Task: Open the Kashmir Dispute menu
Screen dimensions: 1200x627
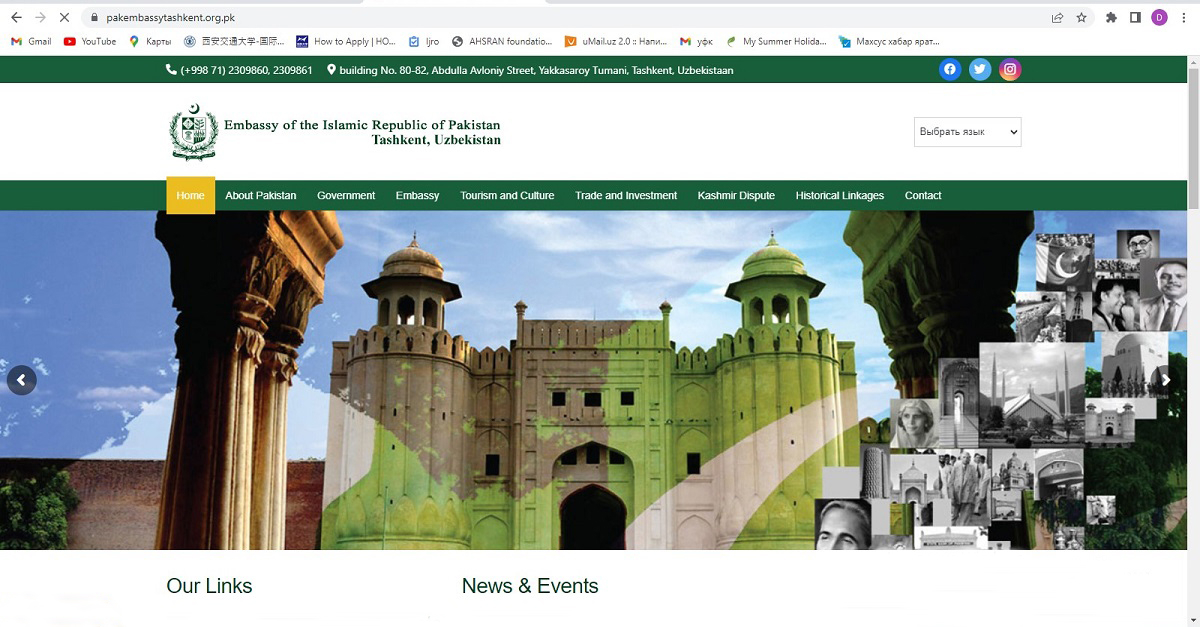Action: click(x=736, y=195)
